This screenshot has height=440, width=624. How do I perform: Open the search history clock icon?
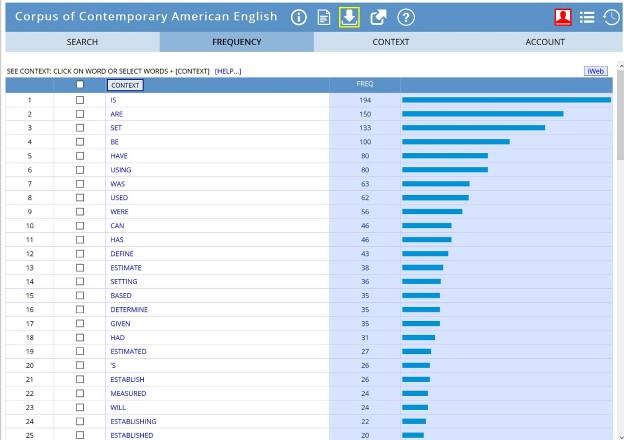tap(611, 17)
